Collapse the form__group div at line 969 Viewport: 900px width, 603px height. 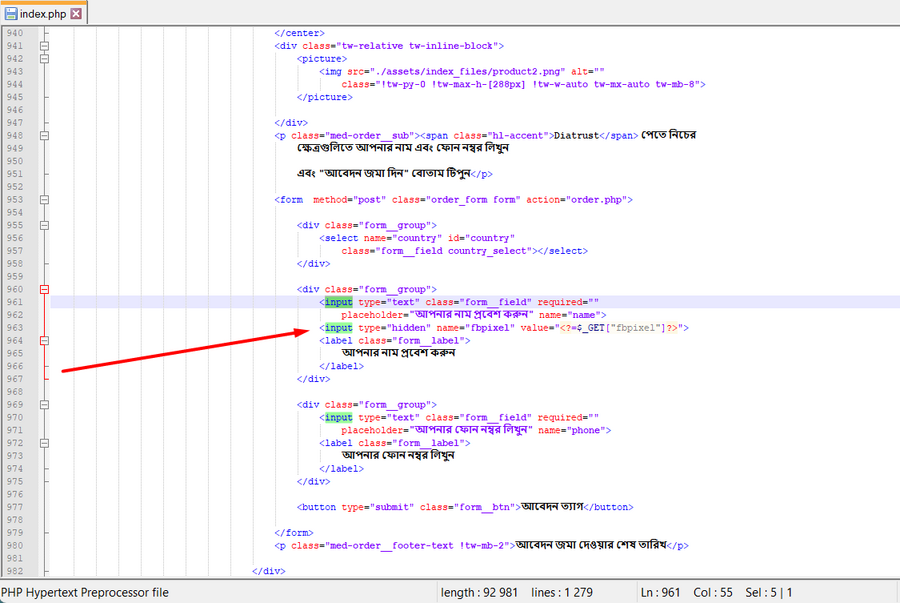44,405
